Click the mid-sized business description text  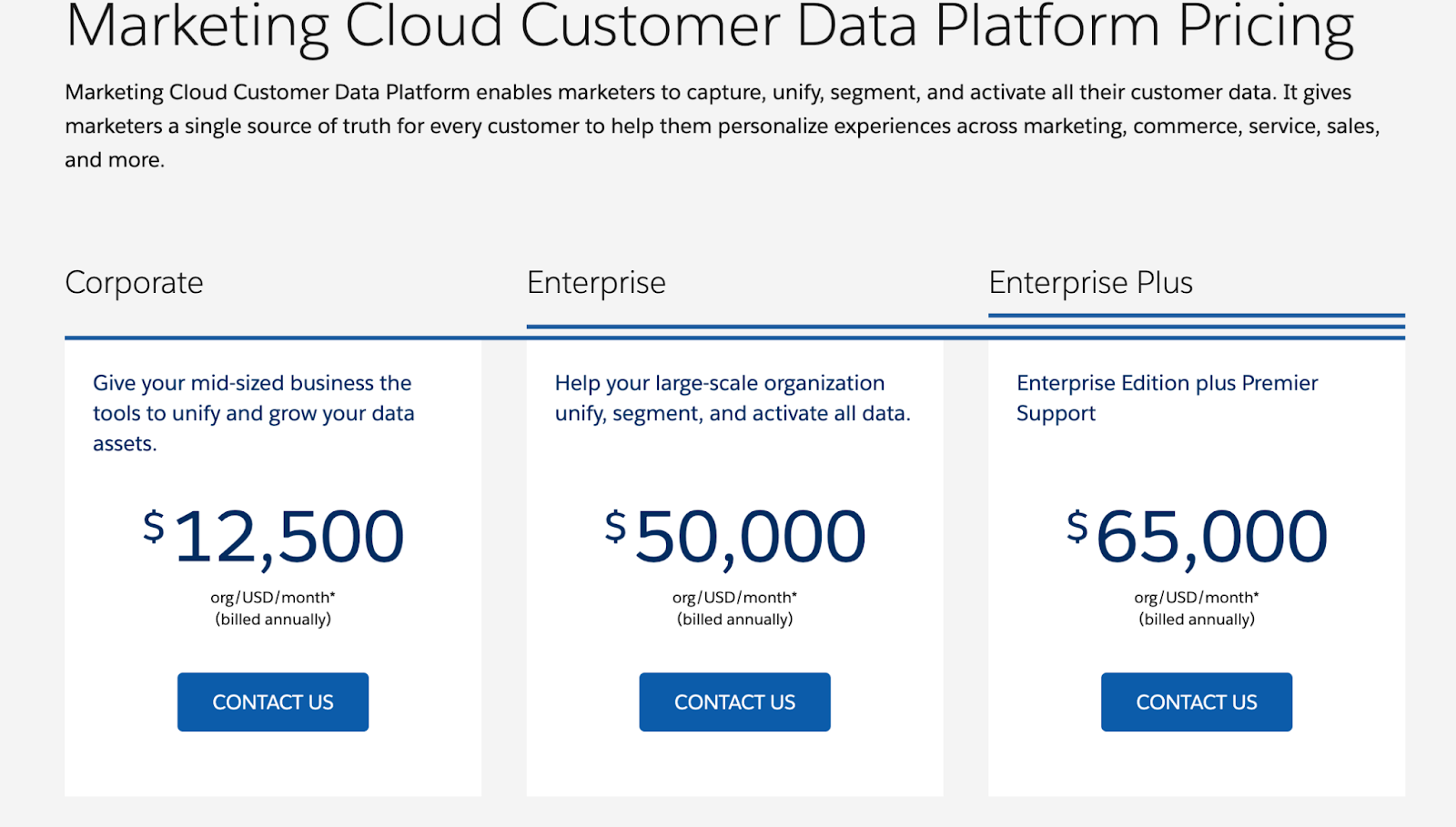(253, 413)
